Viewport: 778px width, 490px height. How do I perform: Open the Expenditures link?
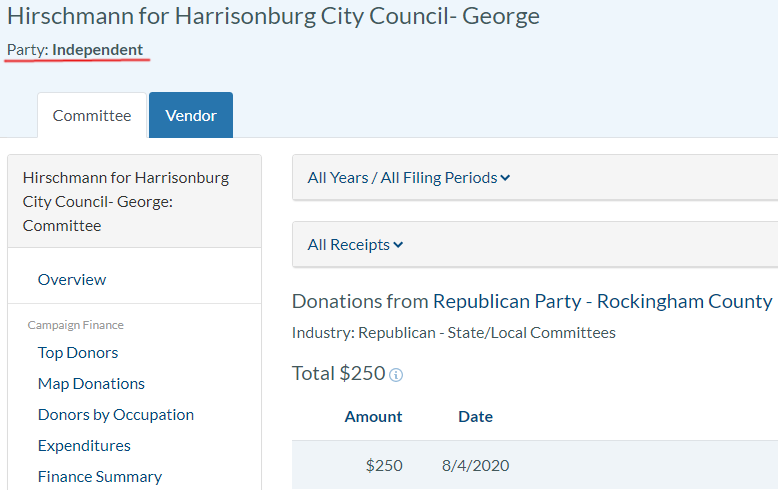pos(84,446)
